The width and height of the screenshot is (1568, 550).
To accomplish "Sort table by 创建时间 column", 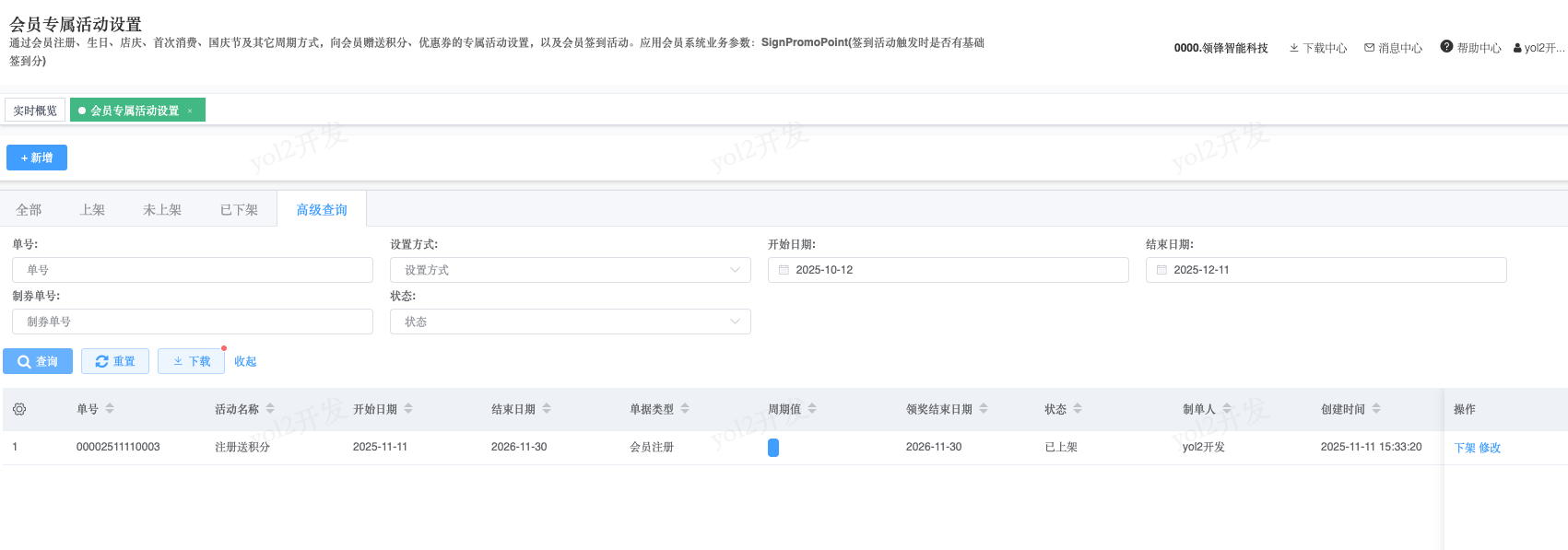I will pyautogui.click(x=1376, y=409).
